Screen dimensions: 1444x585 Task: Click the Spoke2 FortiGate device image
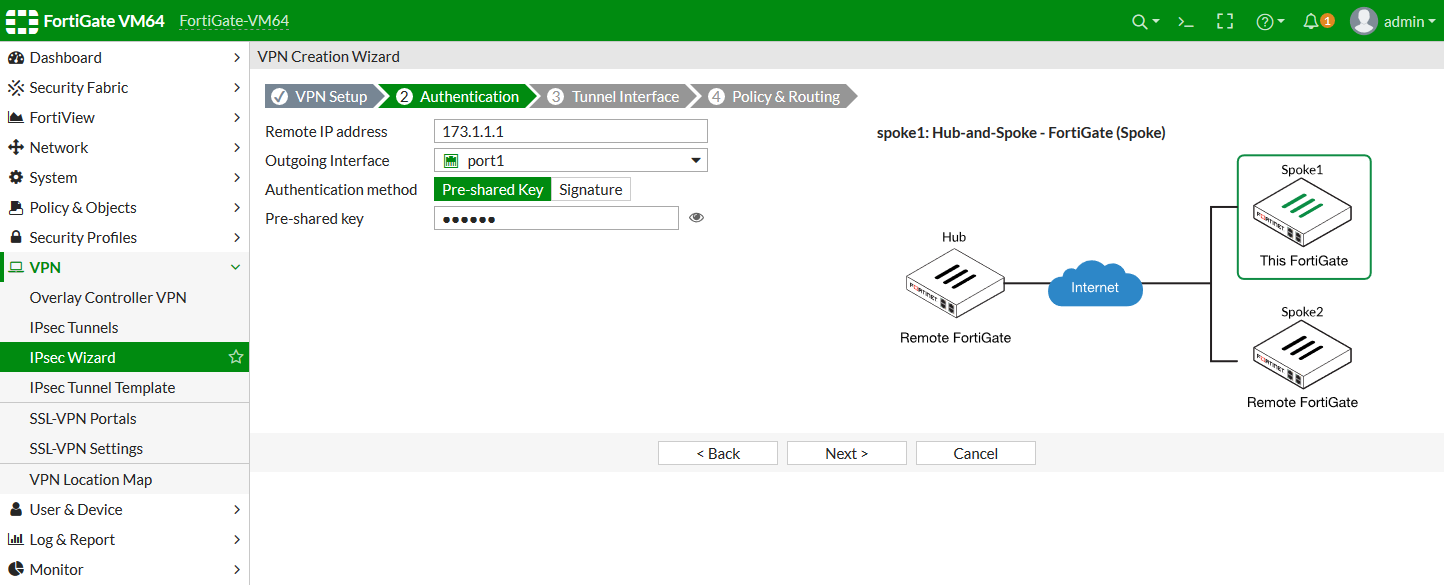(1303, 356)
